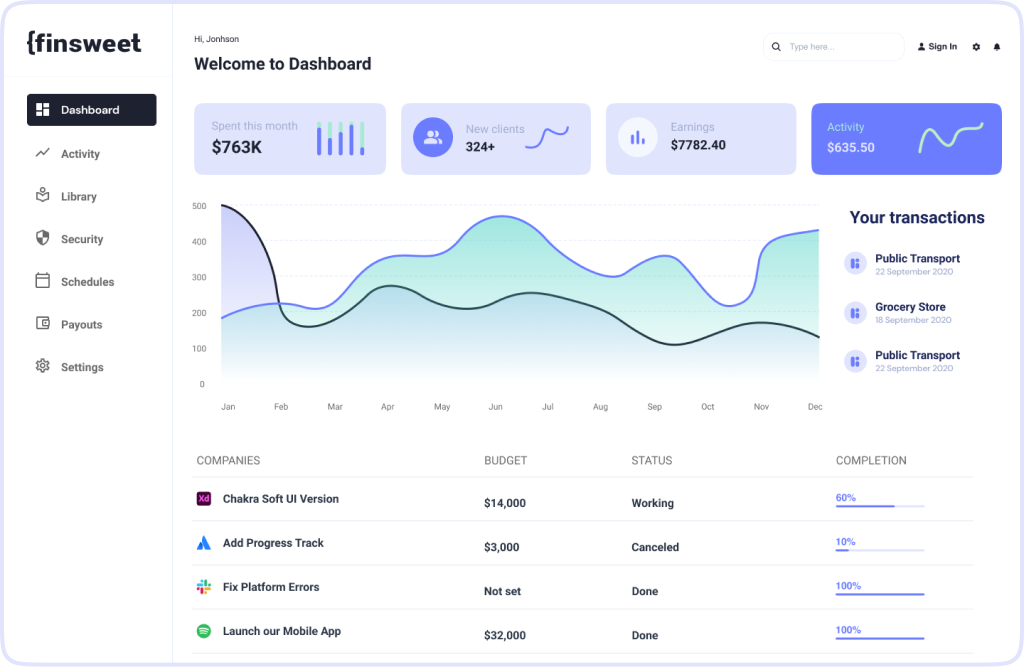This screenshot has height=667, width=1024.
Task: Open the Dashboard section in sidebar
Action: click(90, 110)
